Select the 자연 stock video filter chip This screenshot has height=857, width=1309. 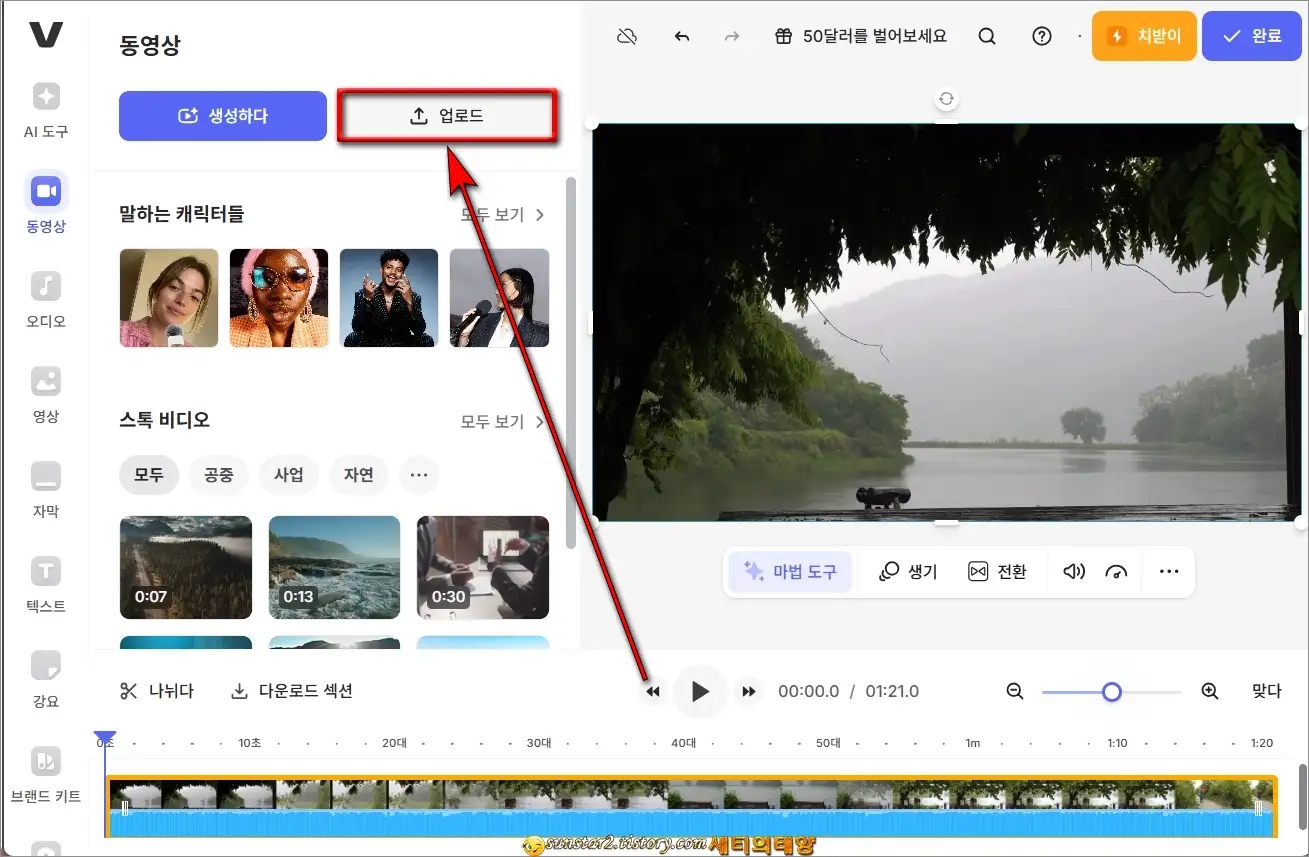(x=358, y=475)
